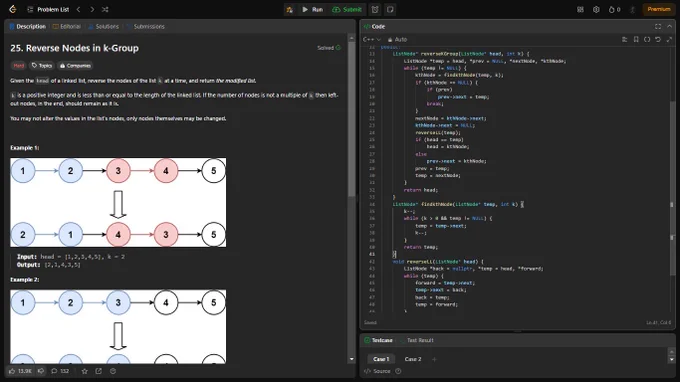The height and width of the screenshot is (382, 680).
Task: Select the Code panel tab
Action: [x=375, y=26]
